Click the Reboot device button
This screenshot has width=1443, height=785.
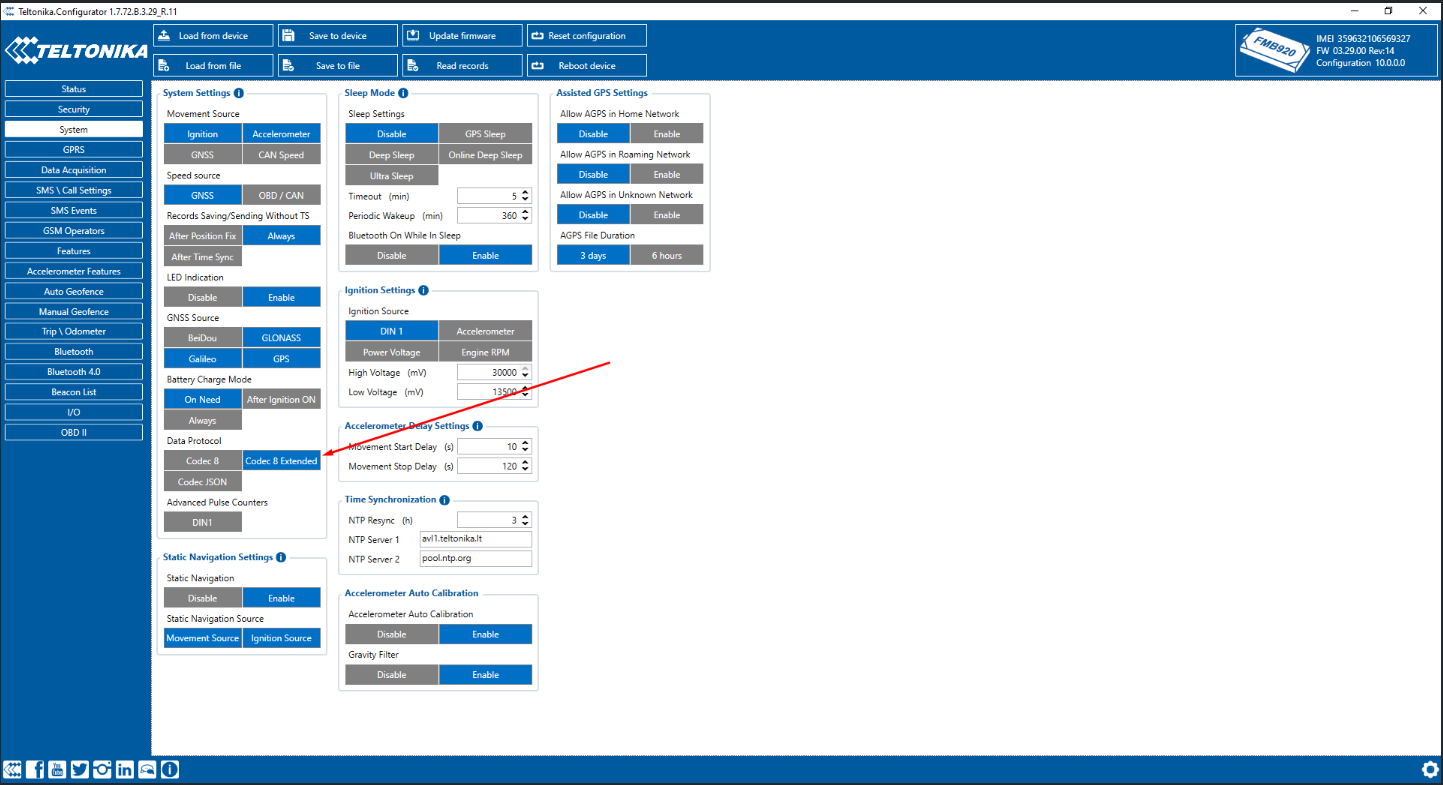(587, 66)
